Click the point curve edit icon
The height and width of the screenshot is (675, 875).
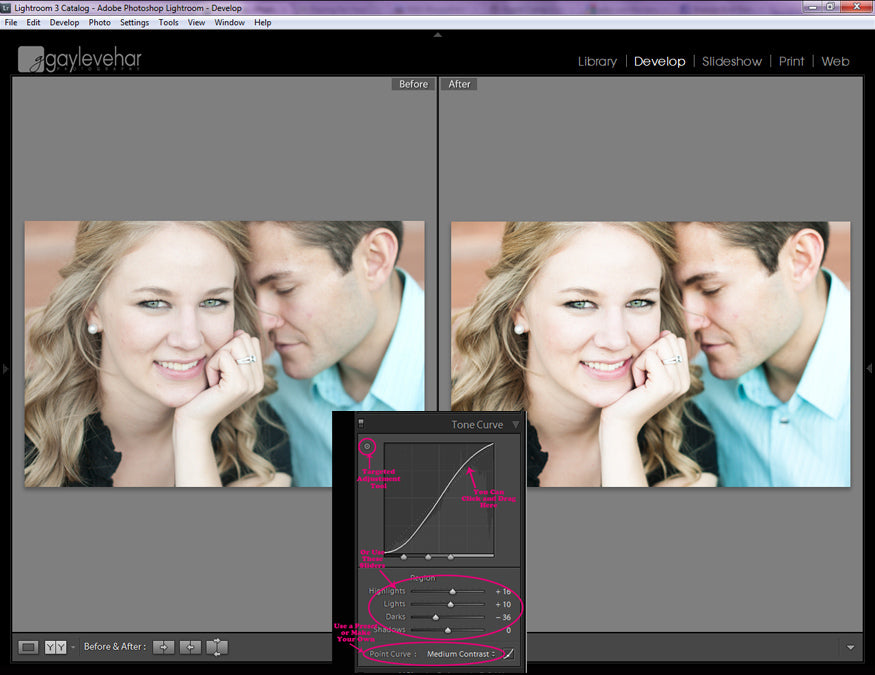pyautogui.click(x=509, y=654)
